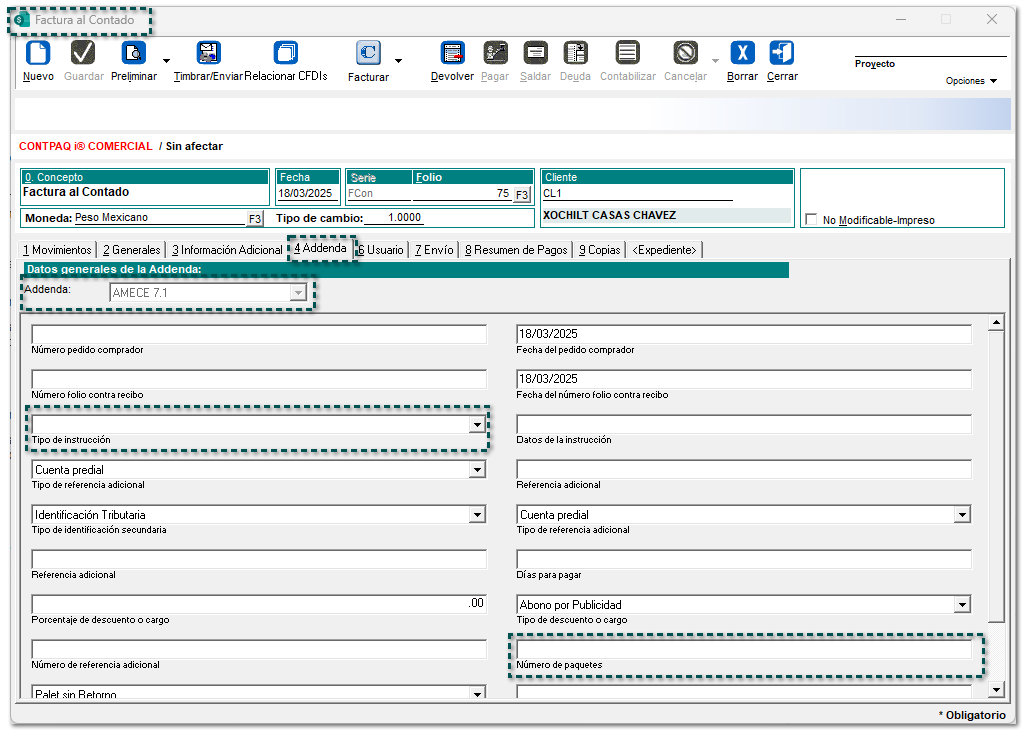Open the Facturar dropdown arrow
The height and width of the screenshot is (733, 1025).
click(x=398, y=61)
